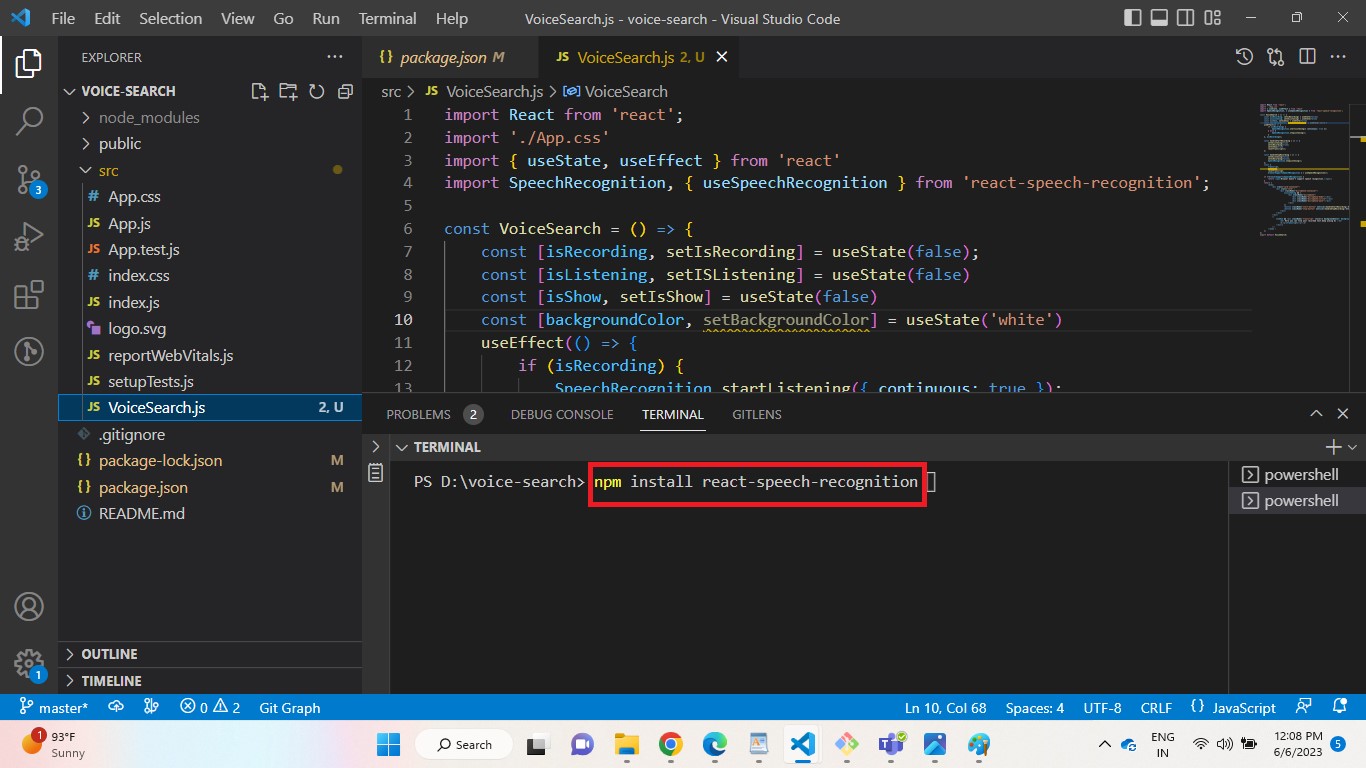Open the Run and Debug view
Viewport: 1366px width, 768px height.
click(29, 238)
